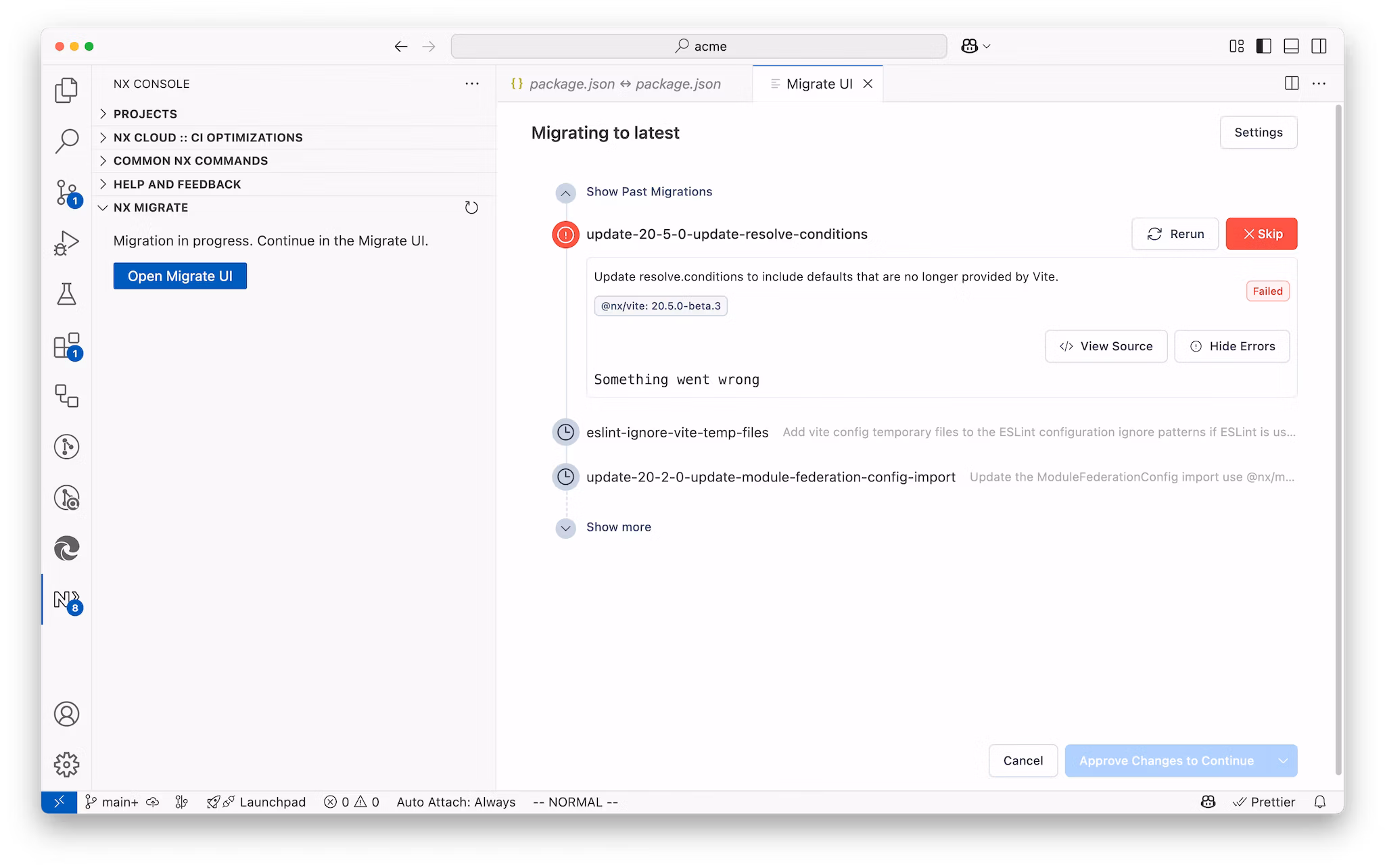
Task: Click the Run and Debug icon
Action: 66,243
